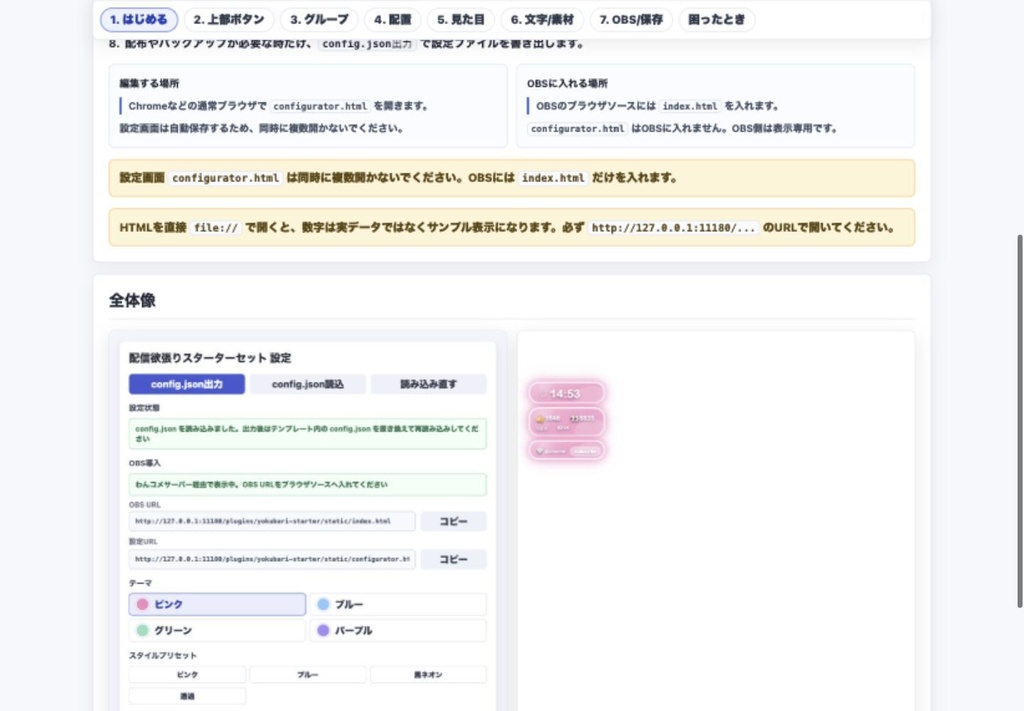This screenshot has height=711, width=1024.
Task: Select the ピンク theme option
Action: click(217, 605)
